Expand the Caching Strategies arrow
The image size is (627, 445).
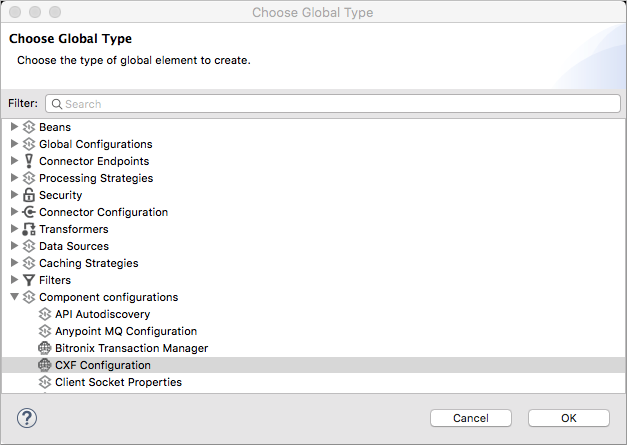pos(14,263)
